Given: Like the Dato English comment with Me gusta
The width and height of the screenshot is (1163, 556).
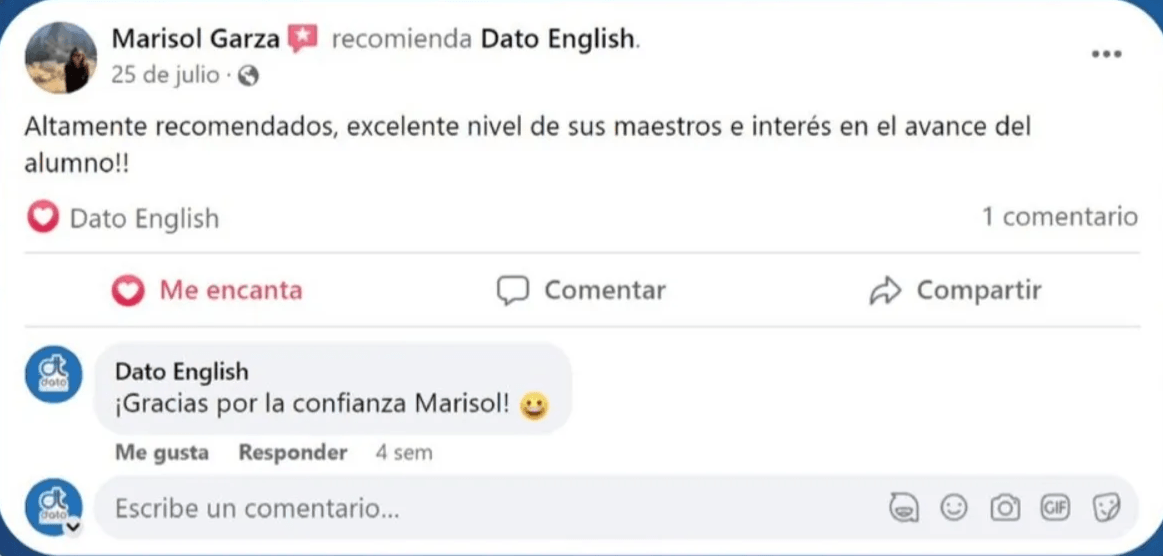Looking at the screenshot, I should click(x=162, y=452).
